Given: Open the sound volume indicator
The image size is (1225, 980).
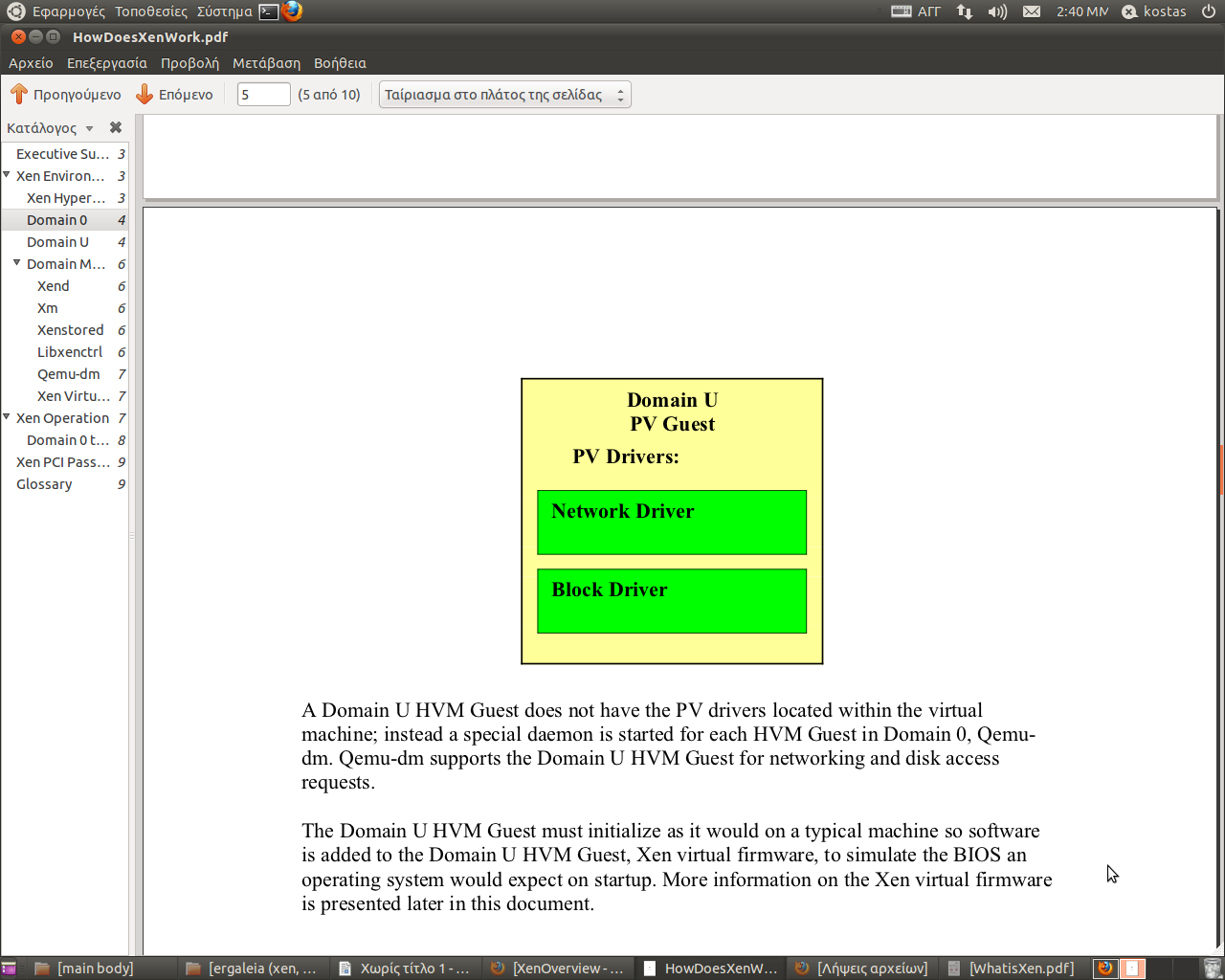Looking at the screenshot, I should 997,11.
